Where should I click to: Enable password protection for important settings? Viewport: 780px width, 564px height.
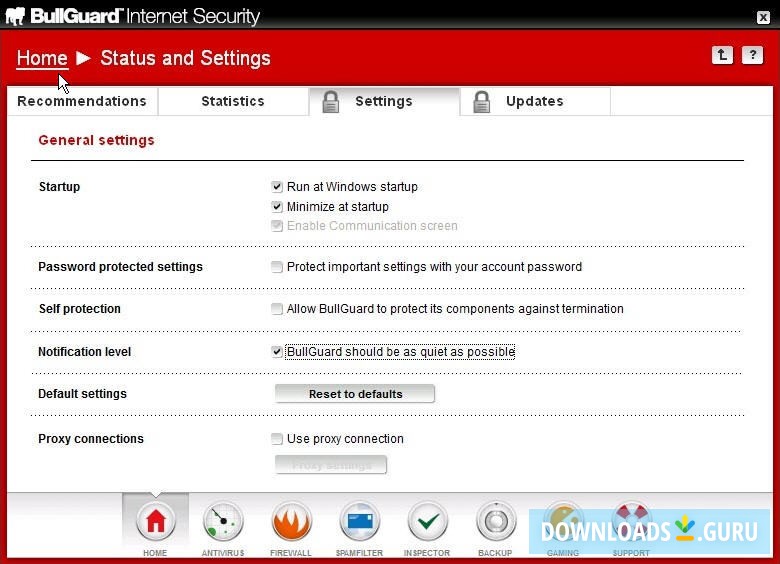pyautogui.click(x=277, y=267)
